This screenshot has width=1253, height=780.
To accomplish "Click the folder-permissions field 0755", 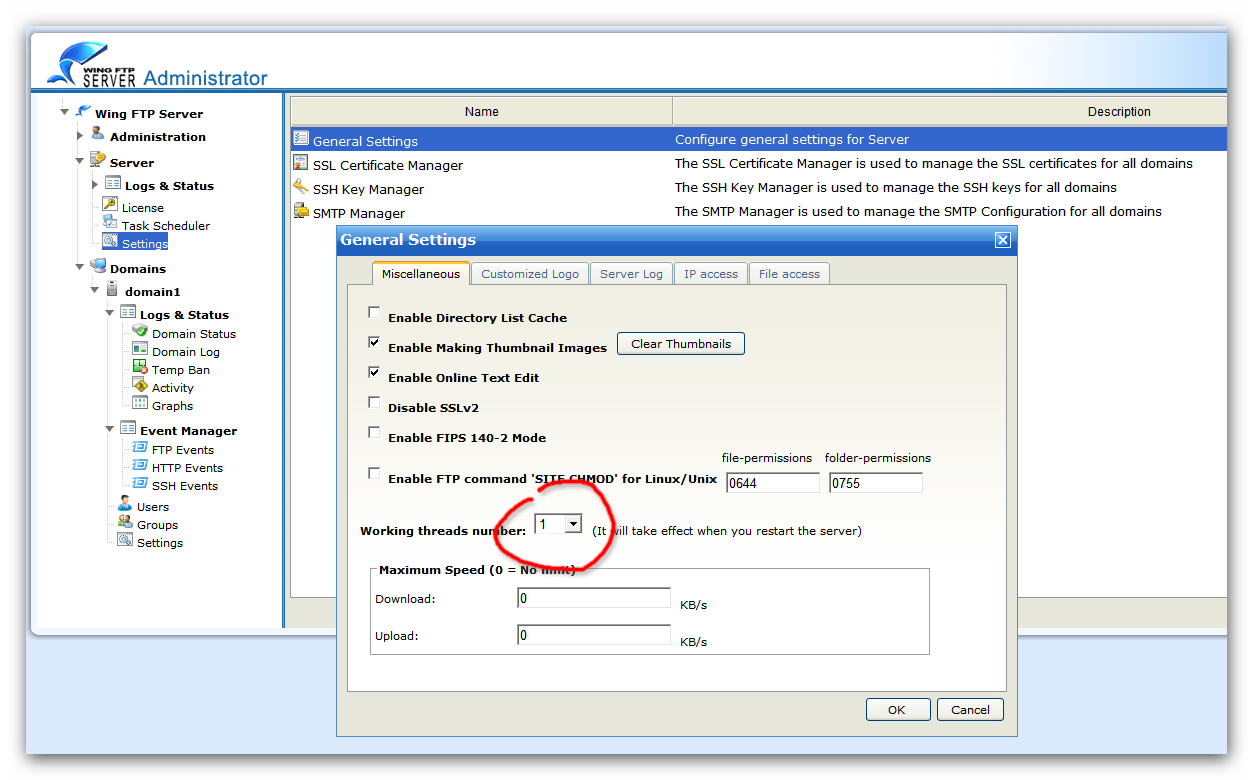I will [x=876, y=483].
